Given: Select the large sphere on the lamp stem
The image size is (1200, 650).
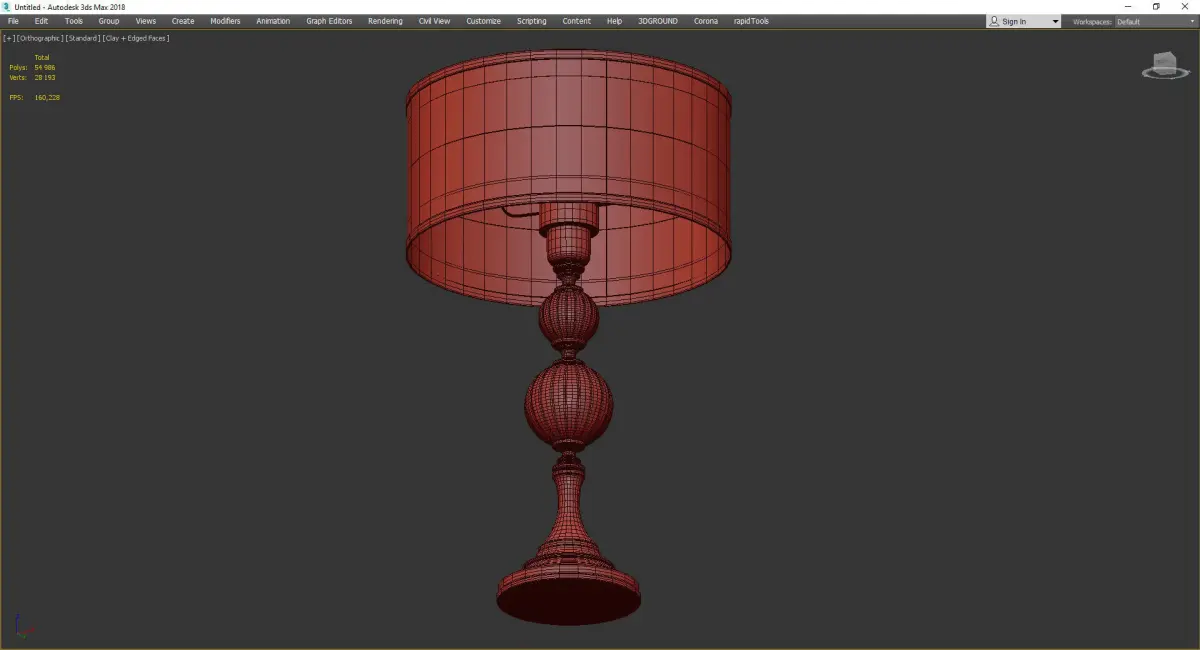Looking at the screenshot, I should 568,405.
